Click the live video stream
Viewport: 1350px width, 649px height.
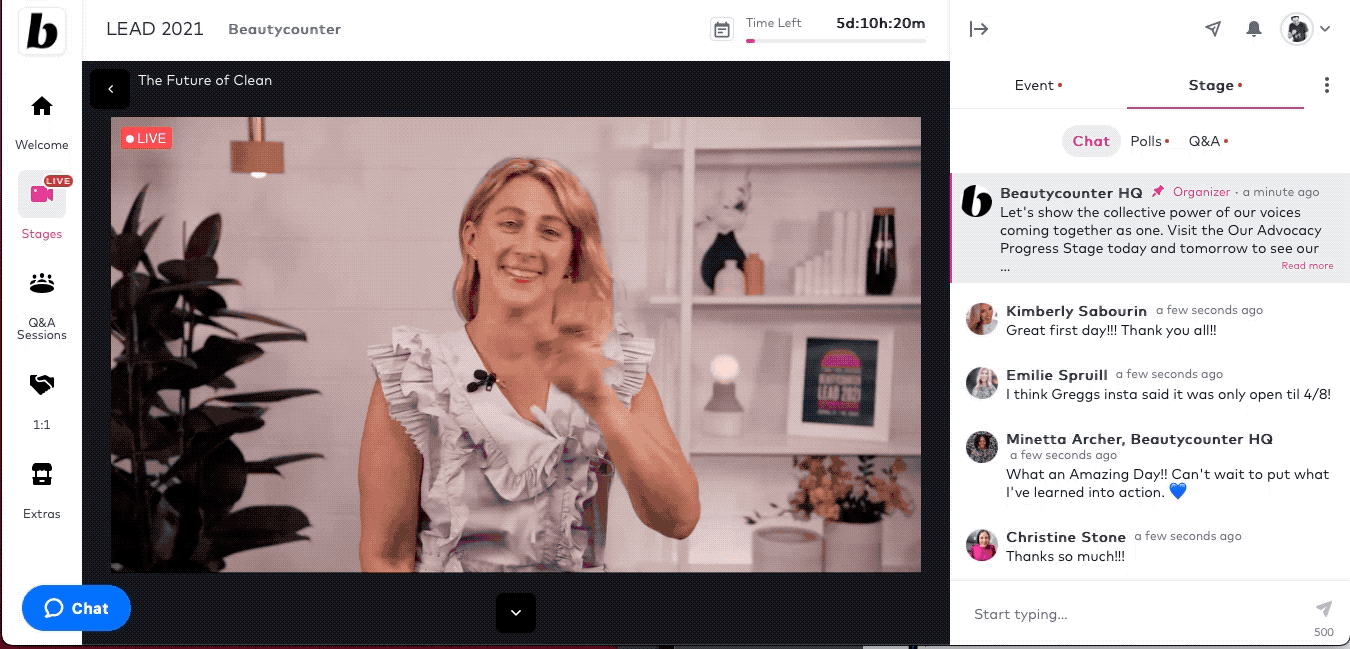[x=516, y=345]
